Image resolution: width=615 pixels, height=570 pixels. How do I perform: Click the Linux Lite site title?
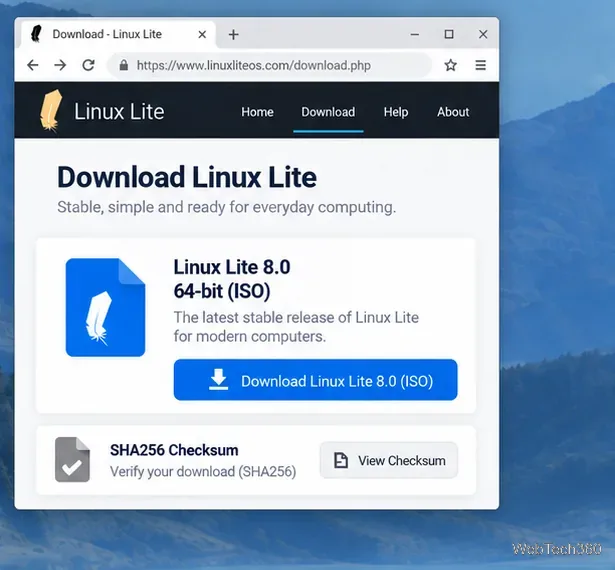point(119,111)
